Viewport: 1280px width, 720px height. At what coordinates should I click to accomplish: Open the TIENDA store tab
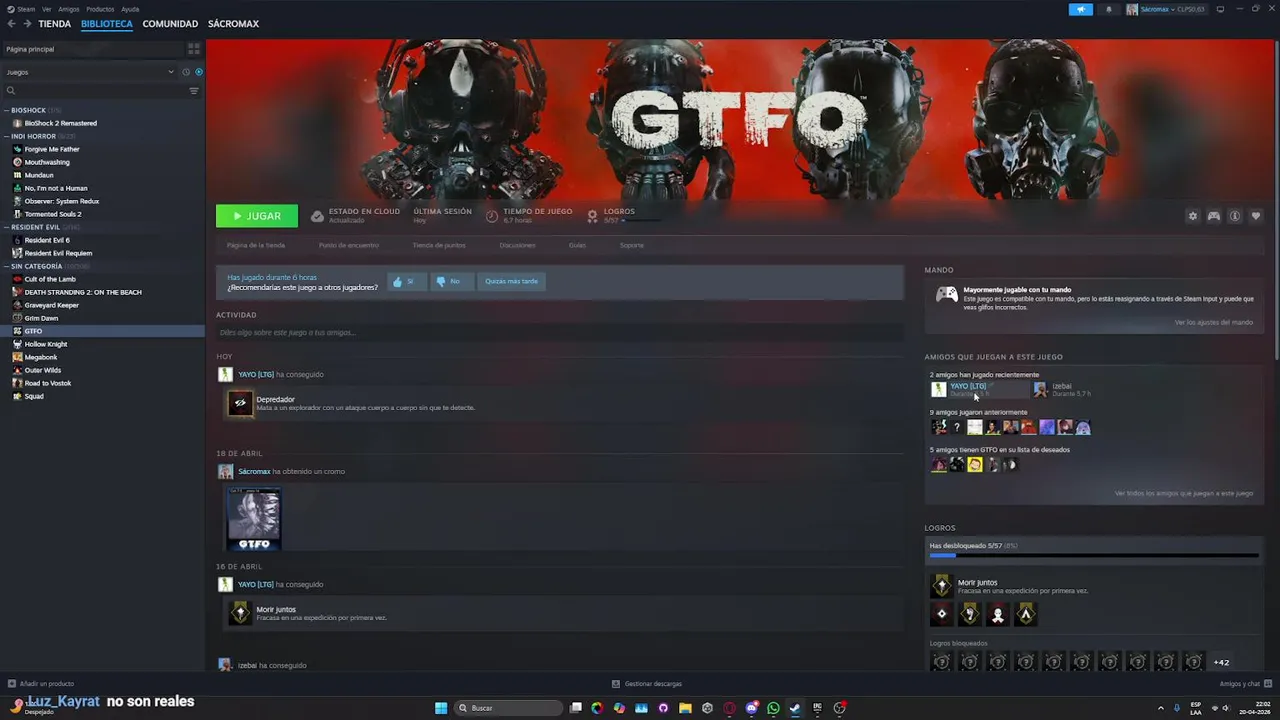coord(54,24)
